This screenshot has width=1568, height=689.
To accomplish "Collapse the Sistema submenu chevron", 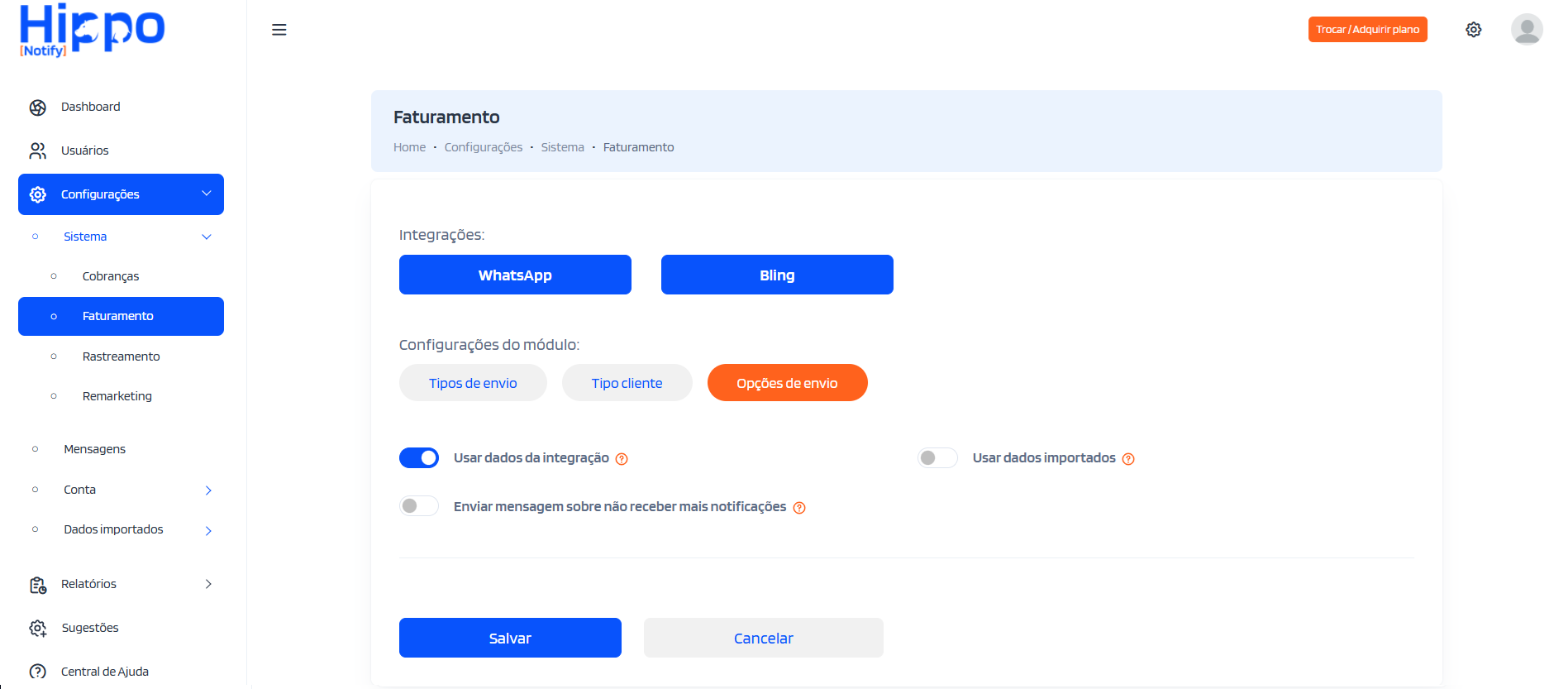I will point(207,237).
